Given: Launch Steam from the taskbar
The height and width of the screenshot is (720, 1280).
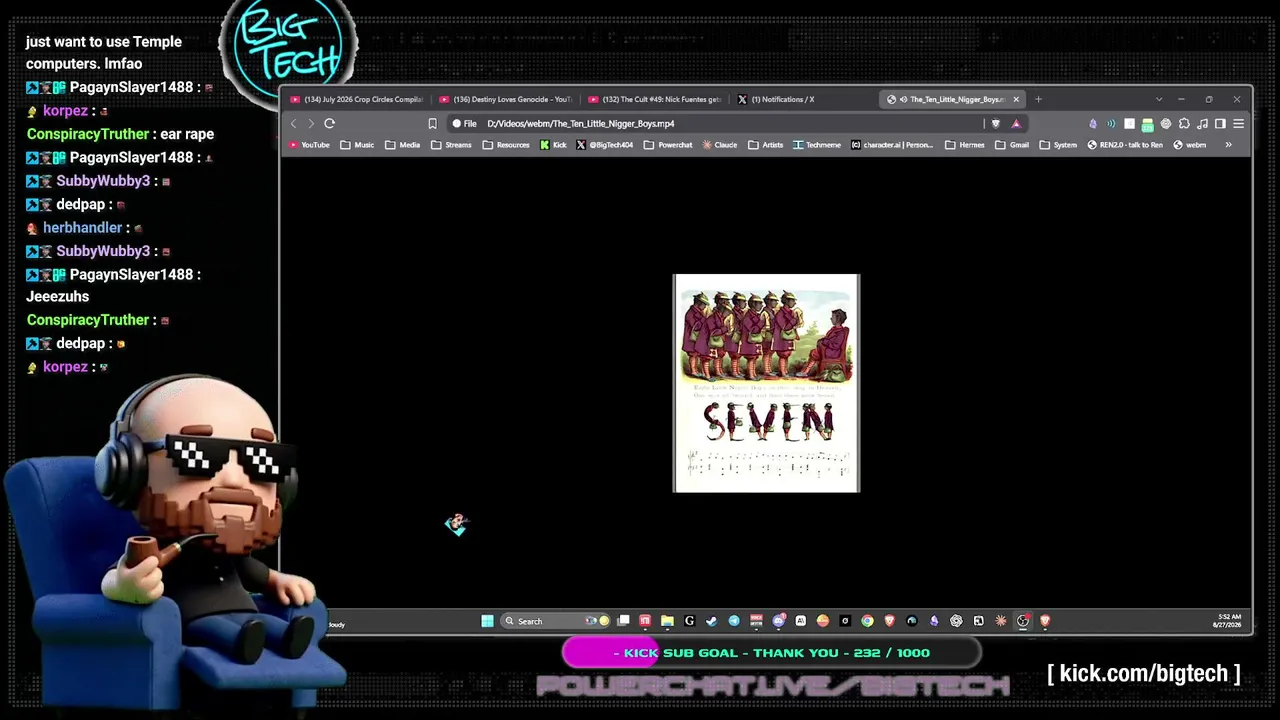Looking at the screenshot, I should [x=711, y=621].
